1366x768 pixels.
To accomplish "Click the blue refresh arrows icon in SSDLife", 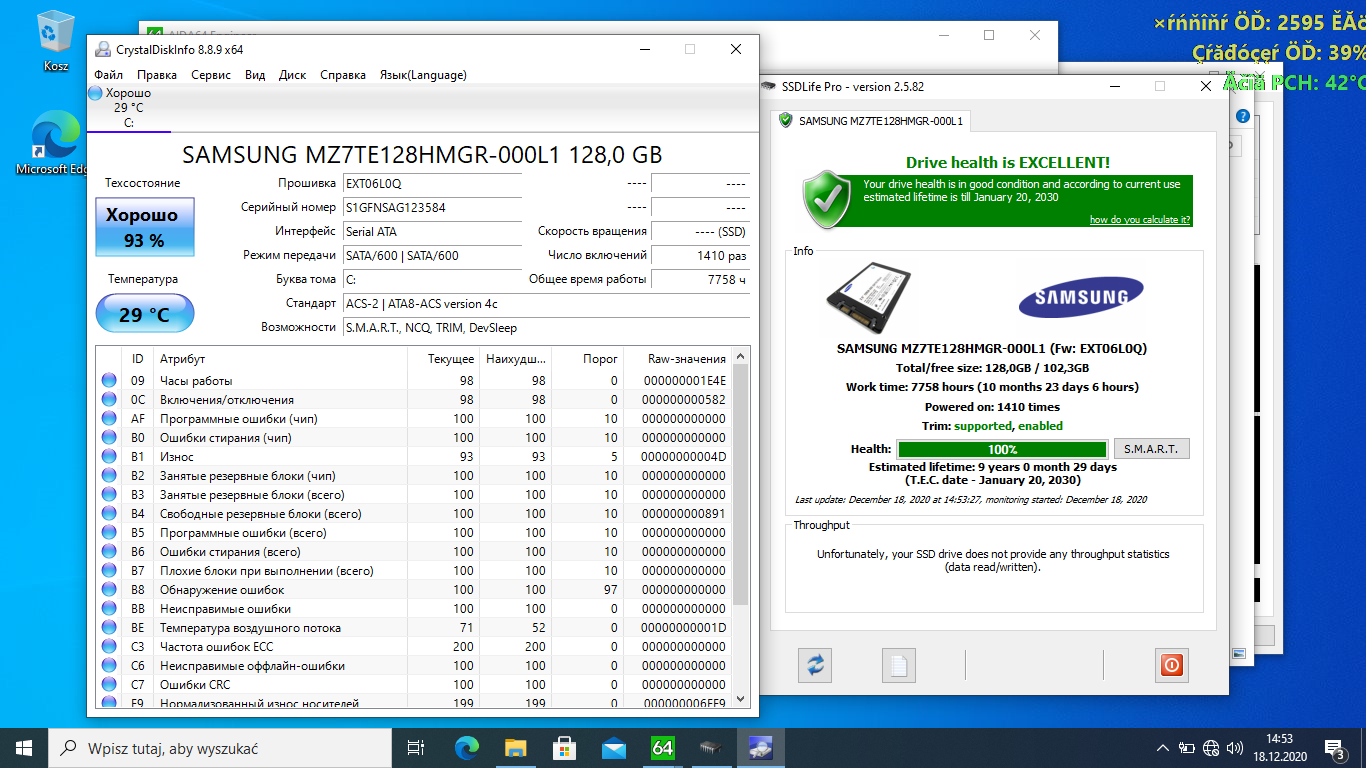I will coord(815,665).
